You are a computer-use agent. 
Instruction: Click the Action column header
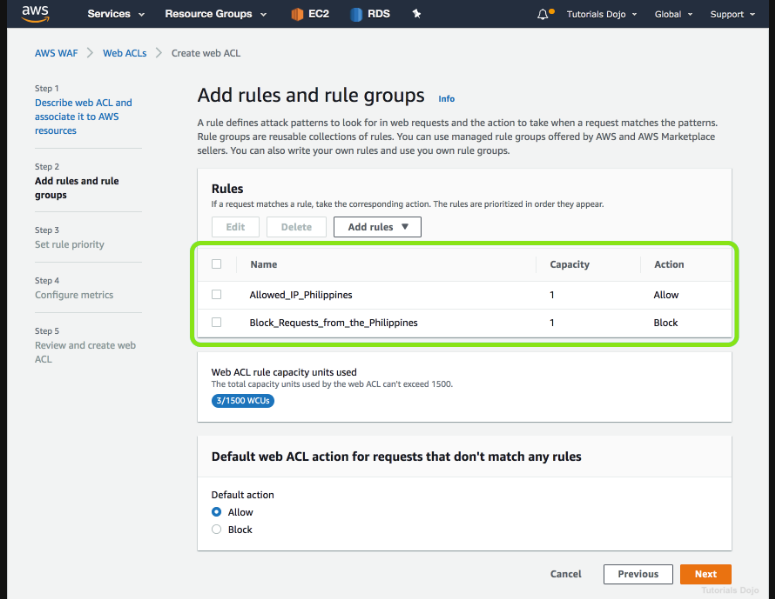coord(669,264)
